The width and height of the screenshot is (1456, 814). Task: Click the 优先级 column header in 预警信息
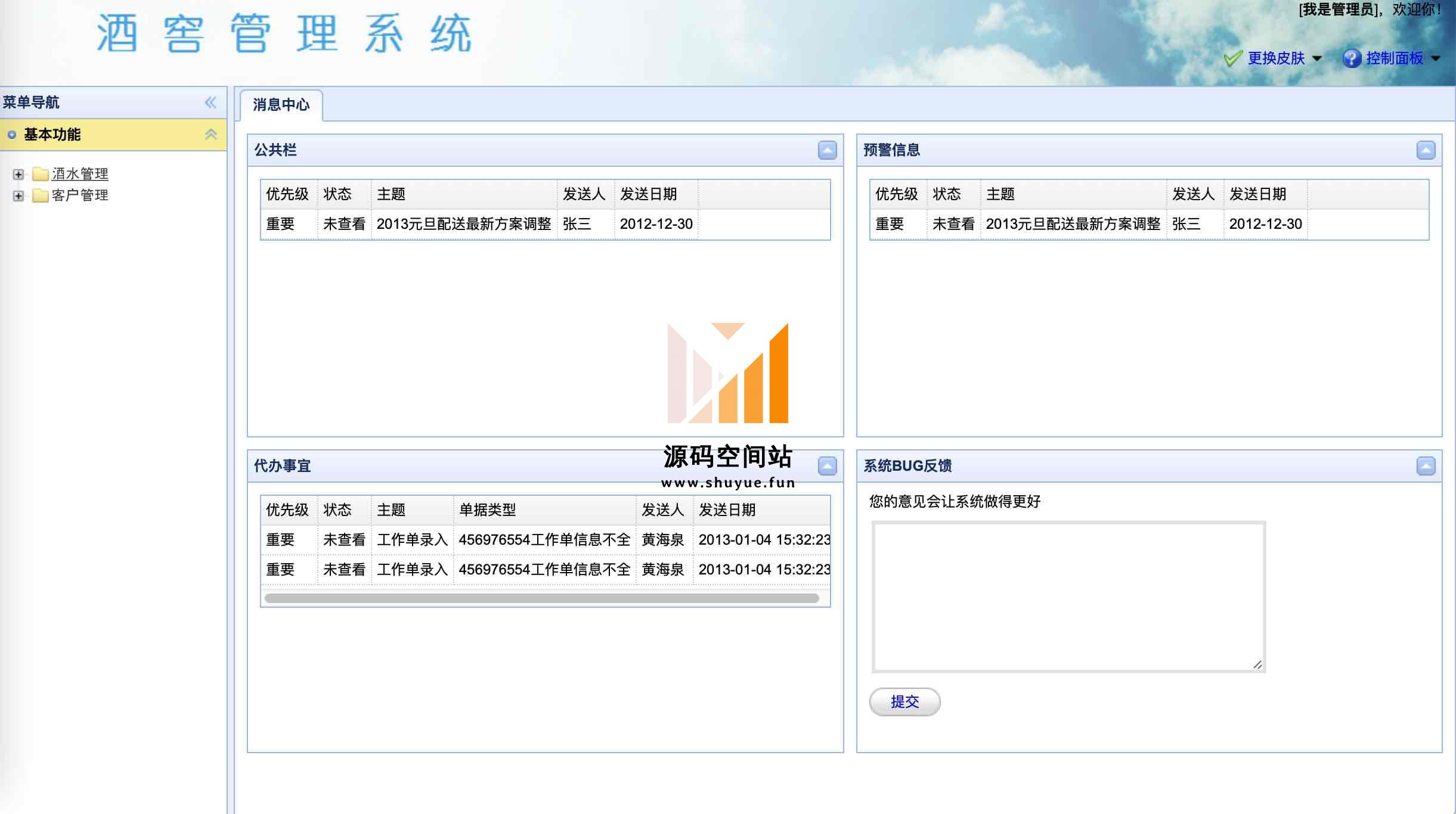click(899, 194)
